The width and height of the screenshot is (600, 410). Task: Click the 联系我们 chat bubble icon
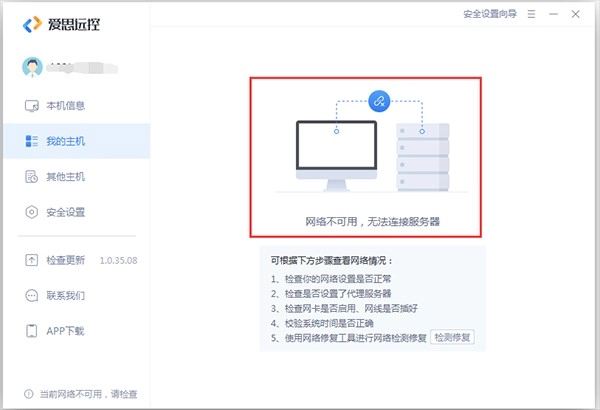30,295
